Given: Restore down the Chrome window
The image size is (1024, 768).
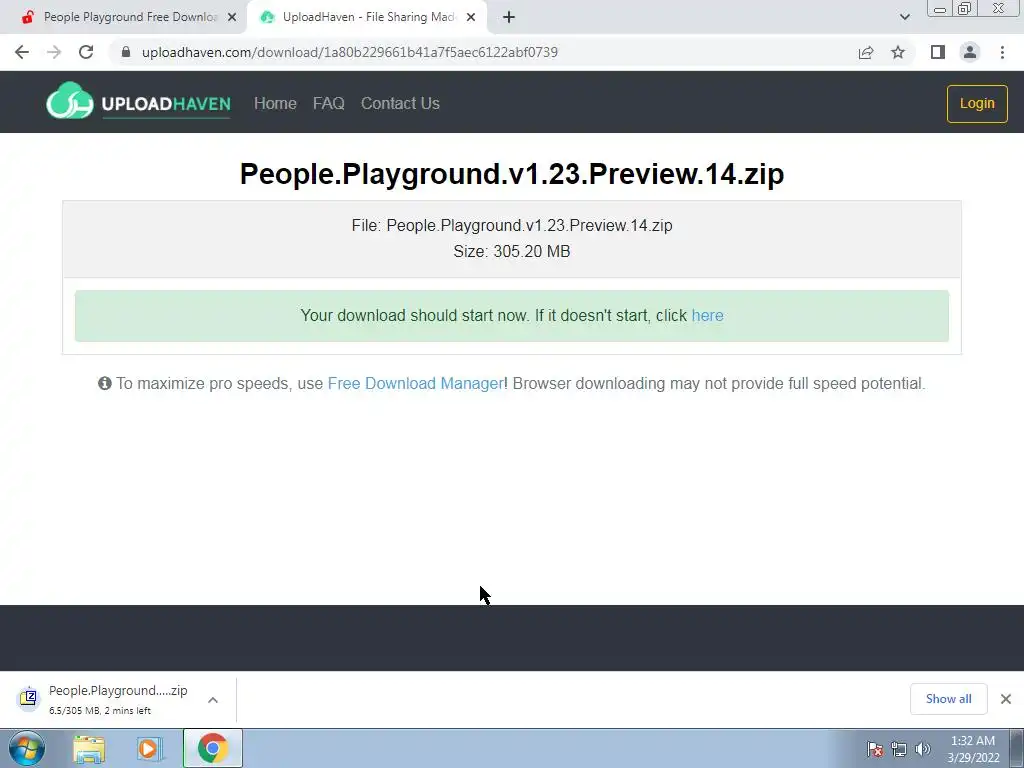Looking at the screenshot, I should [x=965, y=9].
